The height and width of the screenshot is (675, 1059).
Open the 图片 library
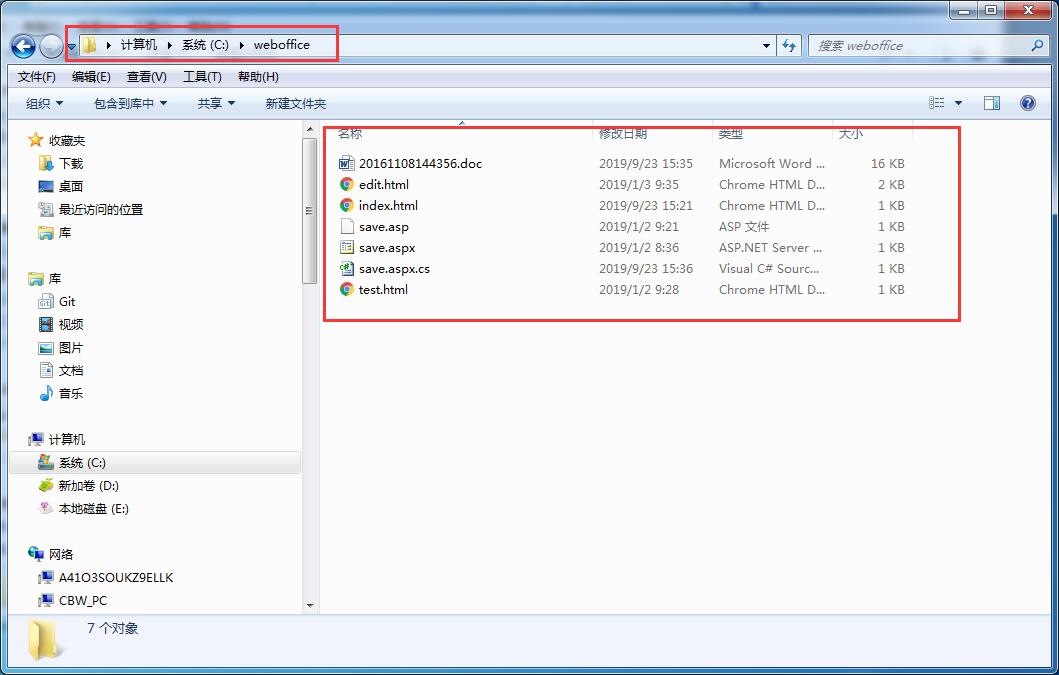[71, 347]
